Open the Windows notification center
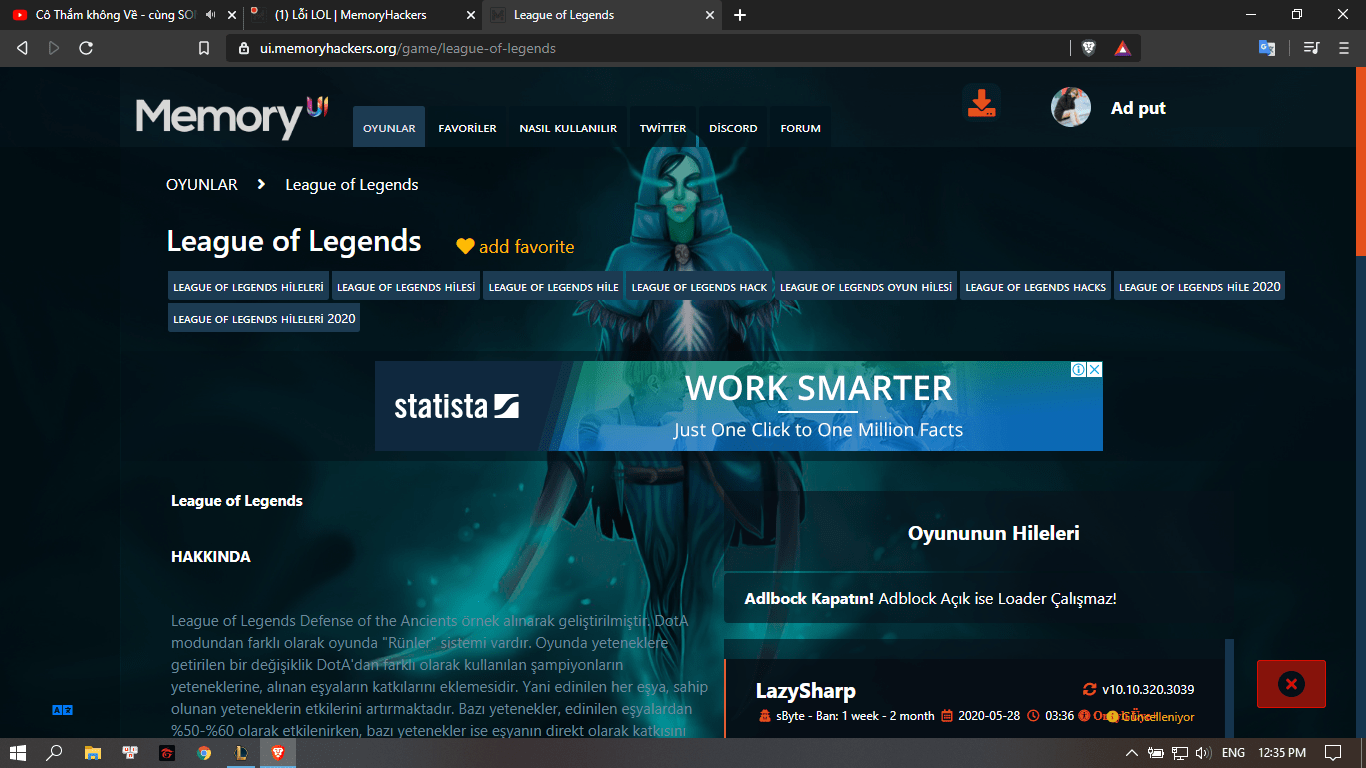Viewport: 1366px width, 768px height. click(1332, 752)
